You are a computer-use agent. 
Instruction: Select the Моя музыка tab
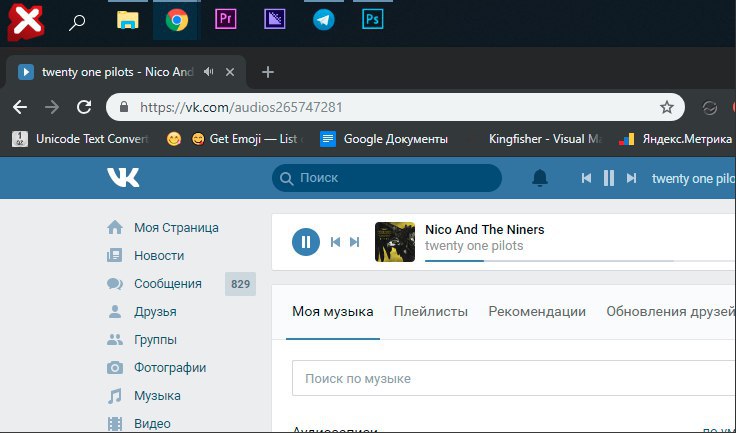pyautogui.click(x=333, y=311)
